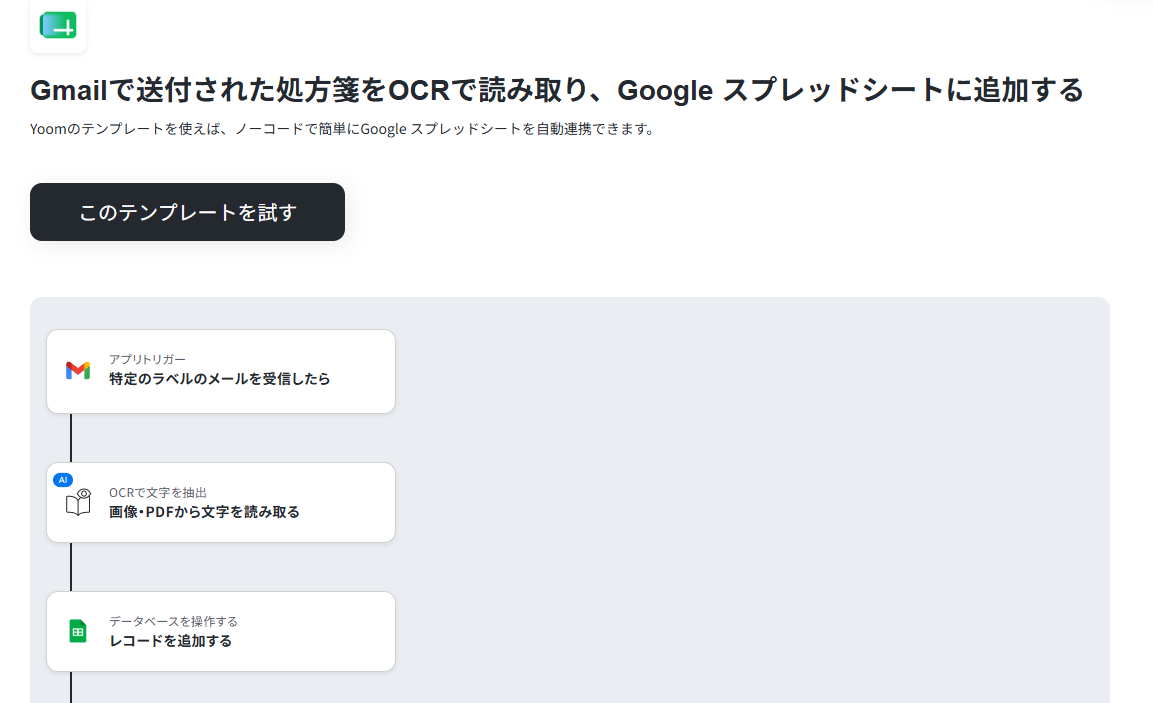Click the word OCR in the heading
Image resolution: width=1153 pixels, height=703 pixels.
pyautogui.click(x=418, y=90)
